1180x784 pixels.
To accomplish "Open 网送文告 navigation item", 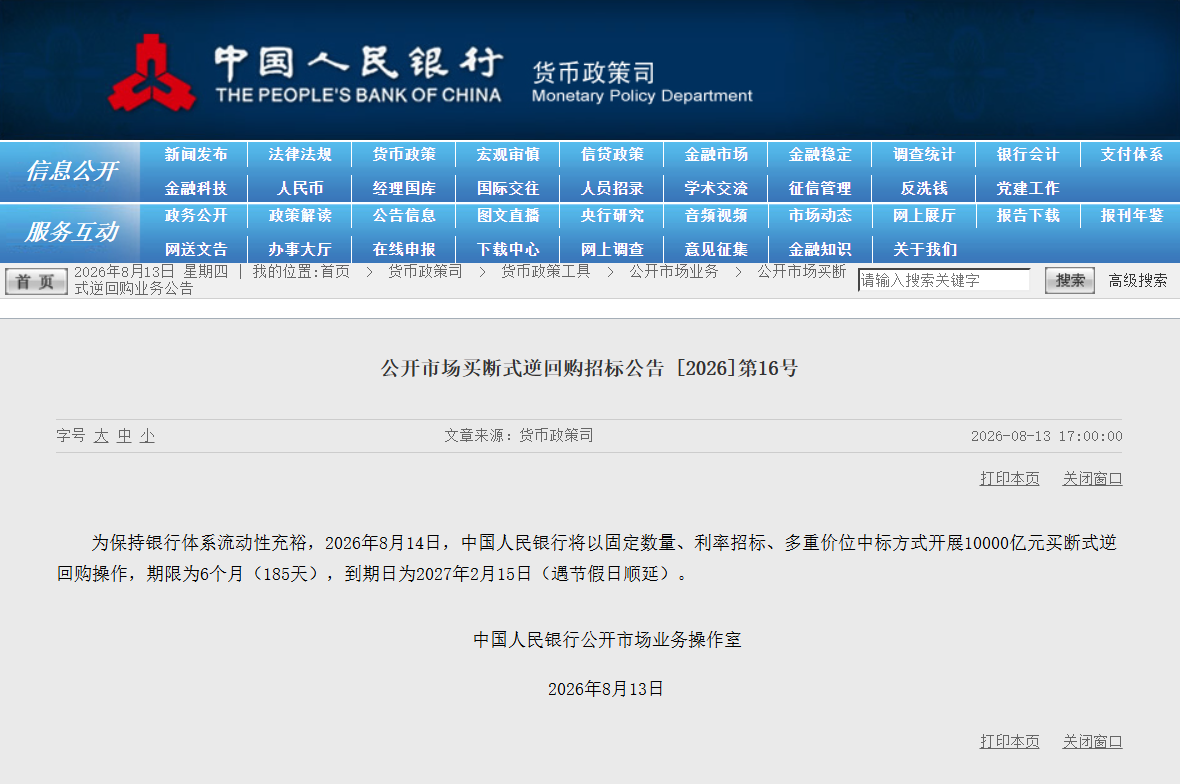I will click(x=196, y=249).
